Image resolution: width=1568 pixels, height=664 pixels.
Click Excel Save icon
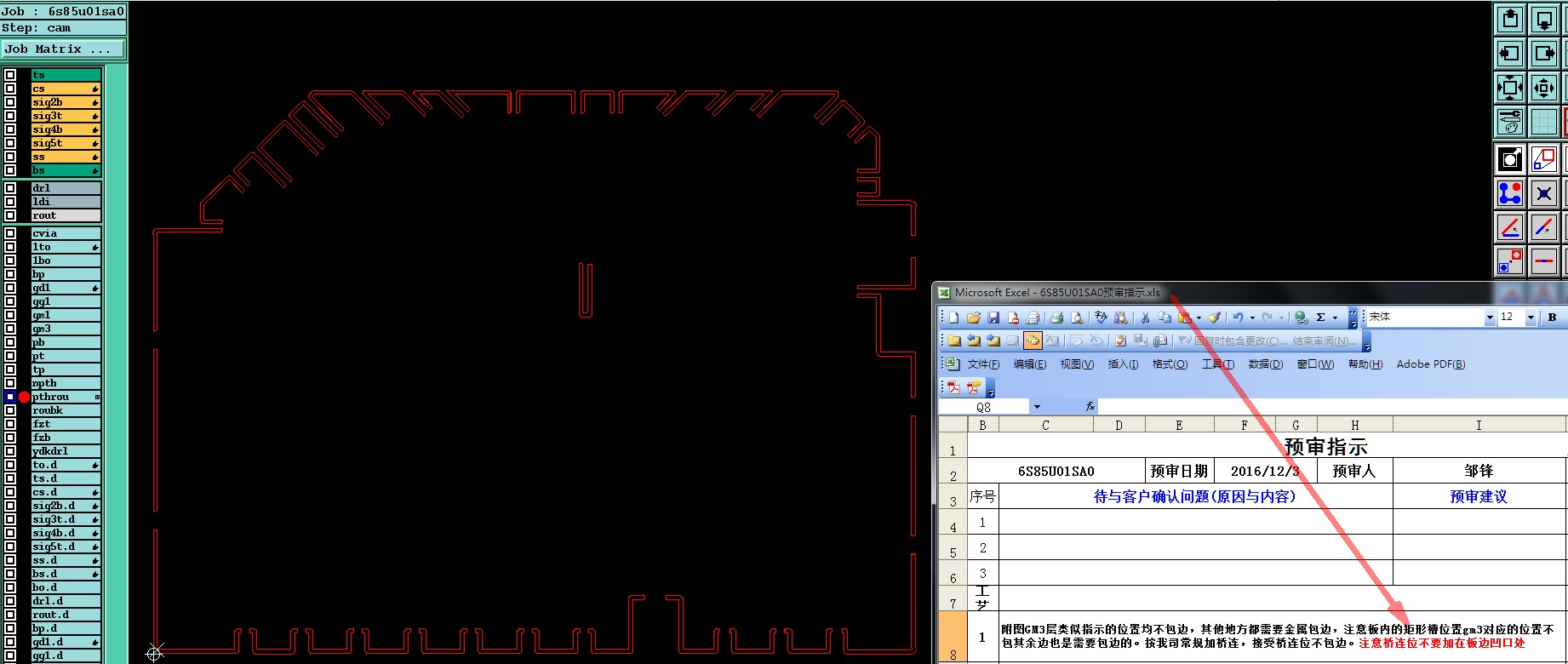pos(993,318)
